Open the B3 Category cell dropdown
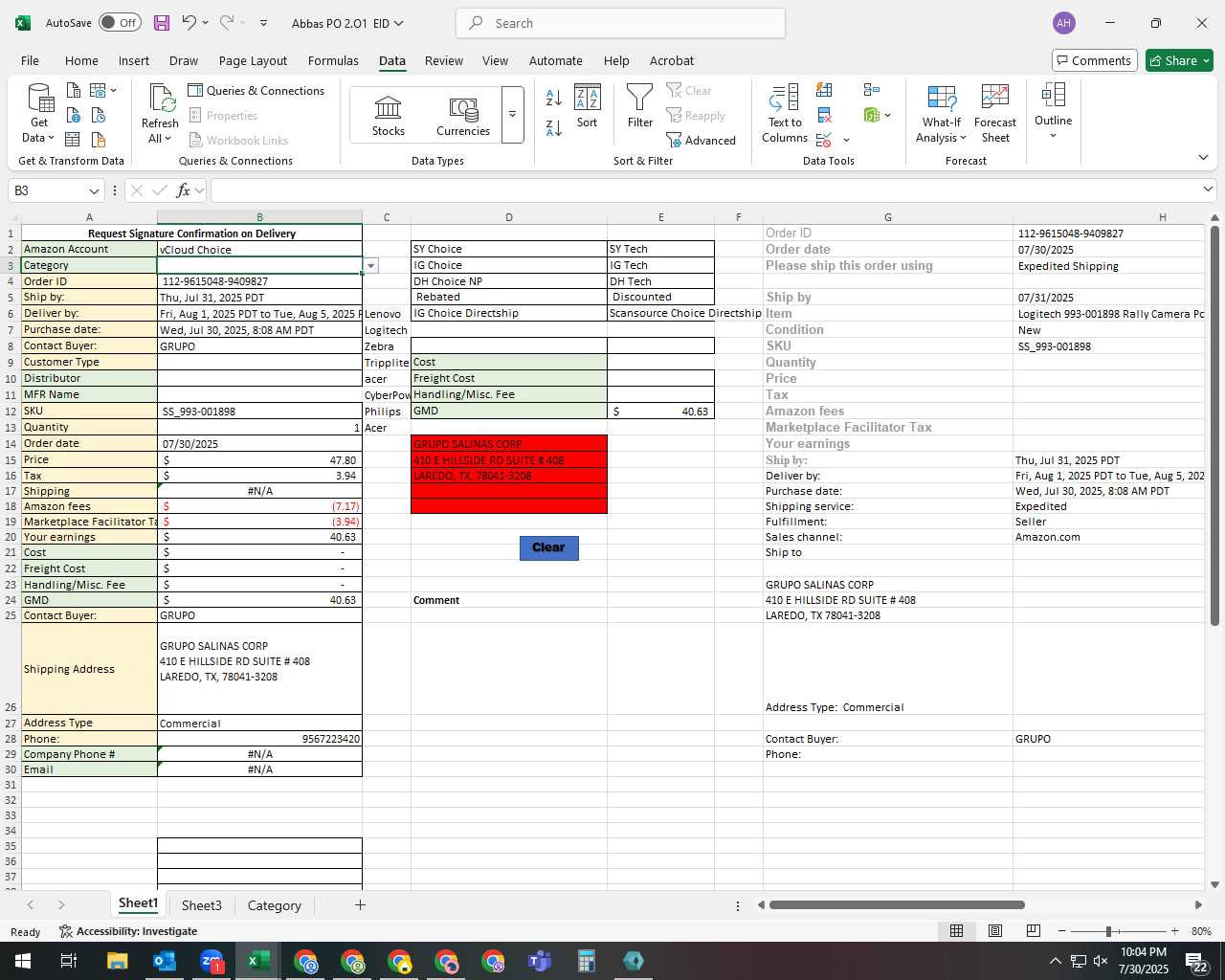1225x980 pixels. pos(370,265)
